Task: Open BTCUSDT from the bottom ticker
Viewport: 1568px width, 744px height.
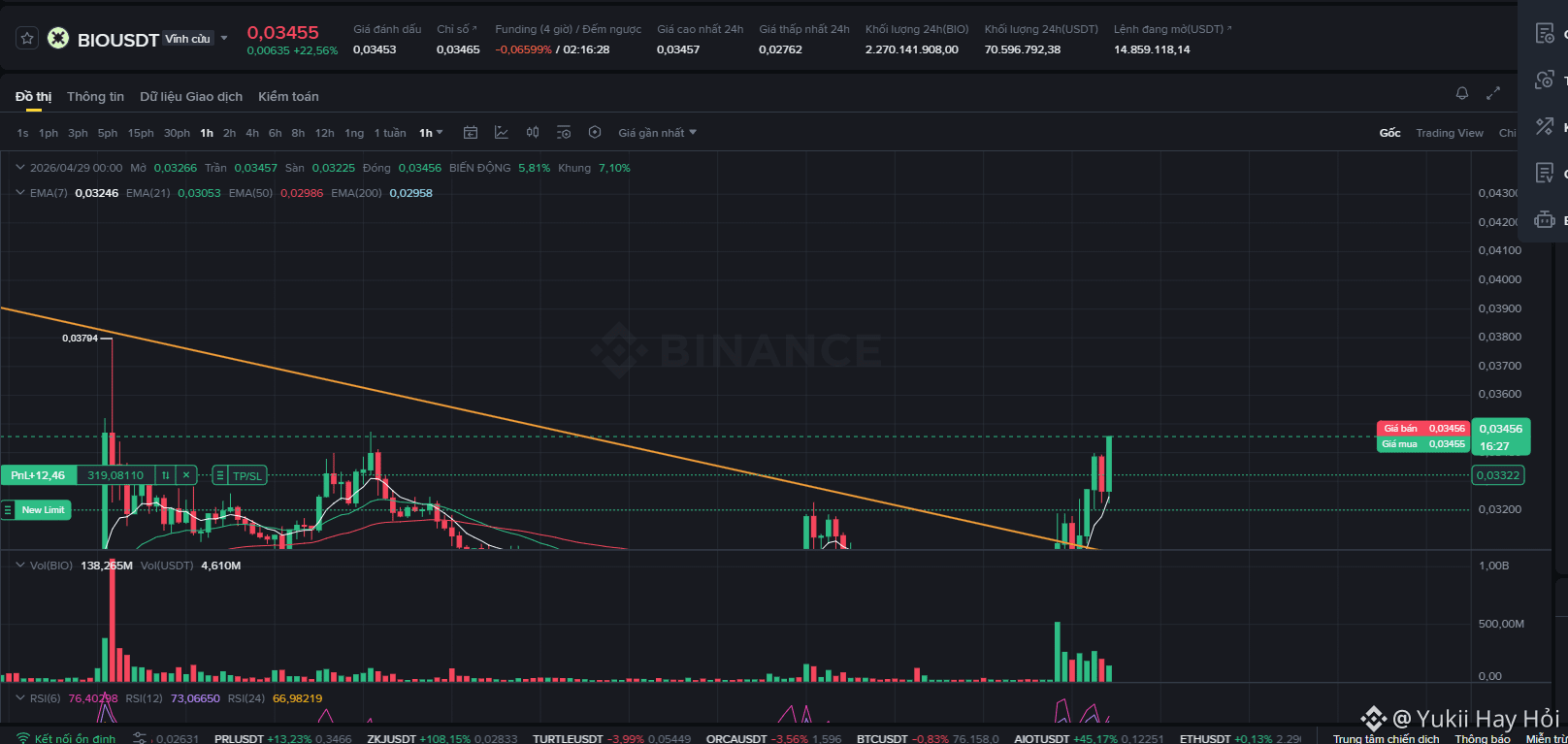Action: 928,739
